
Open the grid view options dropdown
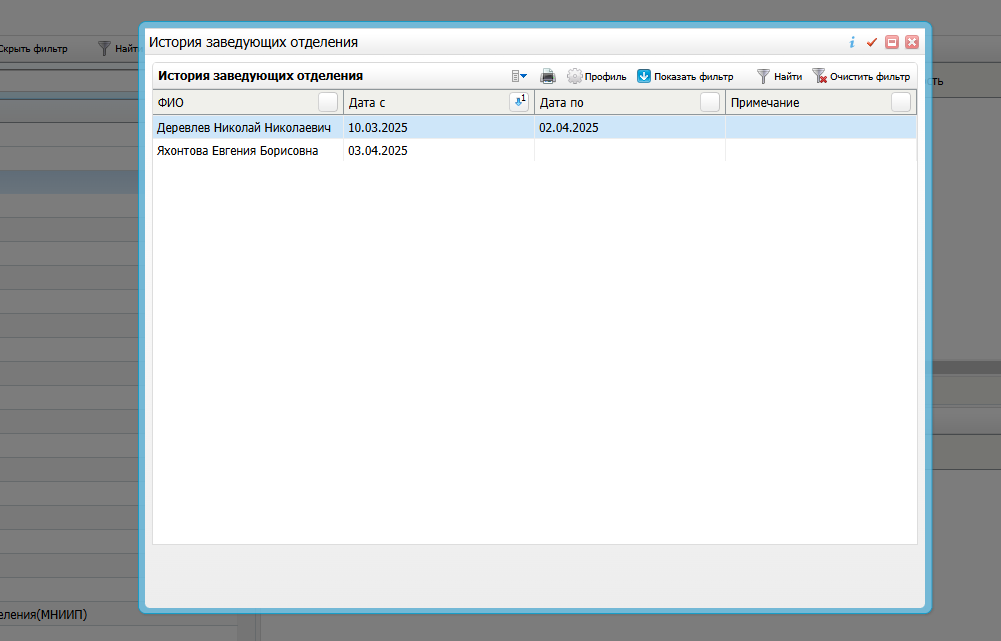(x=519, y=76)
